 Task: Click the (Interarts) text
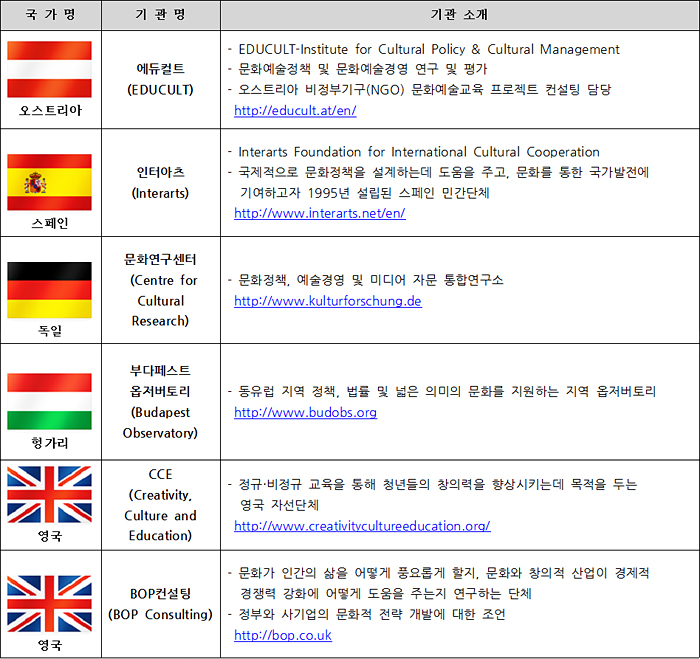(160, 193)
